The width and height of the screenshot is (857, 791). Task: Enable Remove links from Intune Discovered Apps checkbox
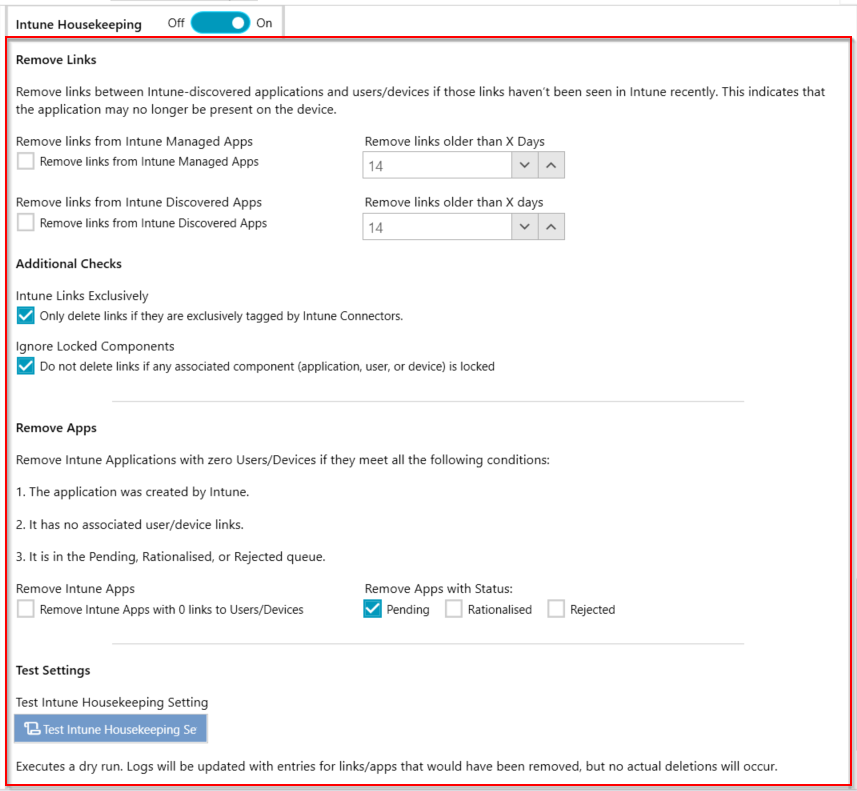tap(25, 223)
